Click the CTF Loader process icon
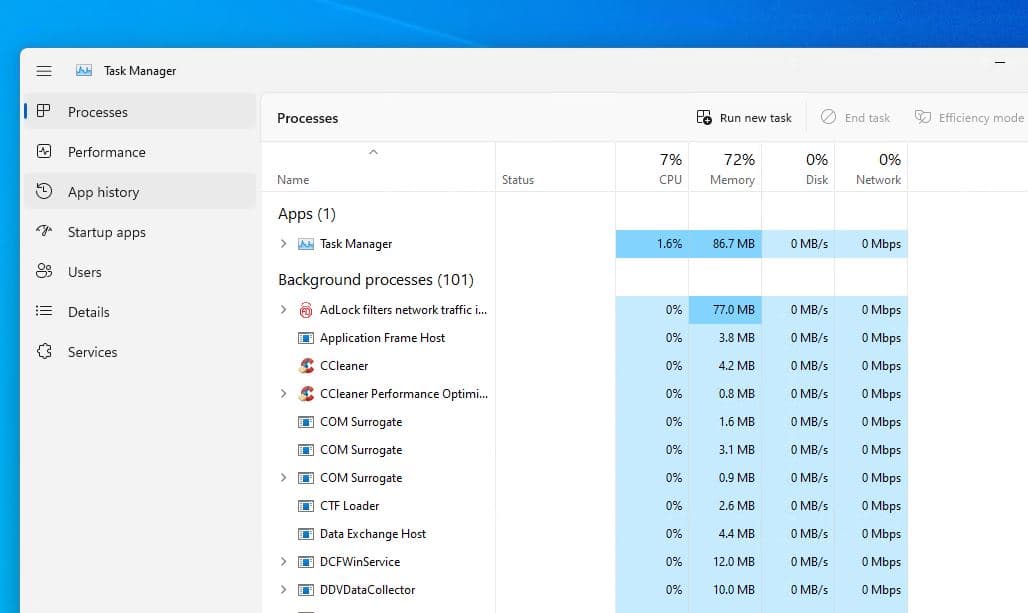The width and height of the screenshot is (1028, 613). coord(306,506)
